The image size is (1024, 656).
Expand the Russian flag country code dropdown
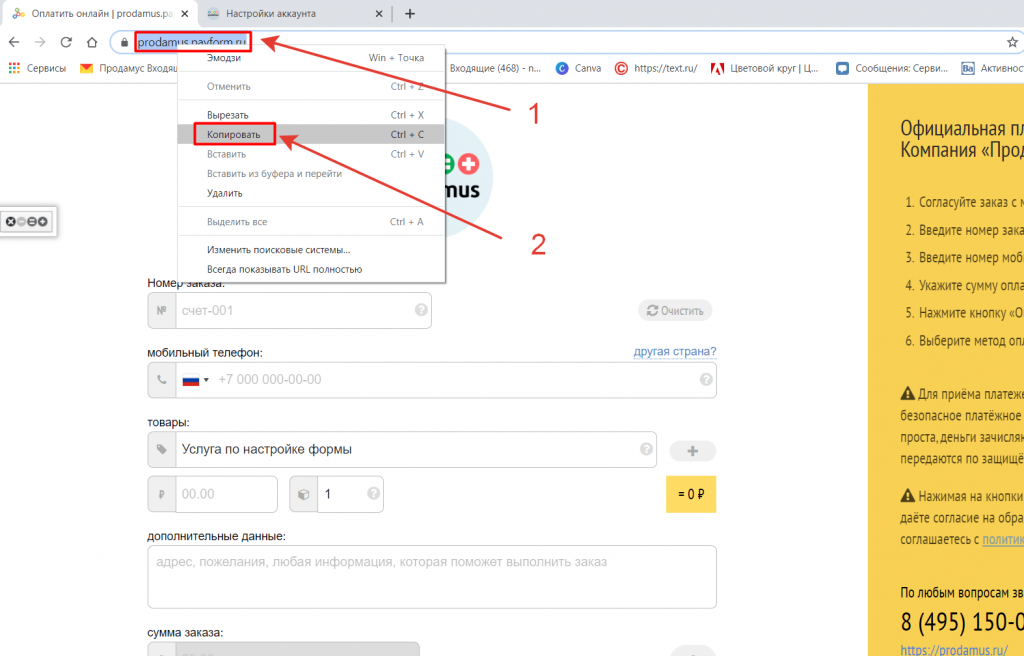(195, 380)
